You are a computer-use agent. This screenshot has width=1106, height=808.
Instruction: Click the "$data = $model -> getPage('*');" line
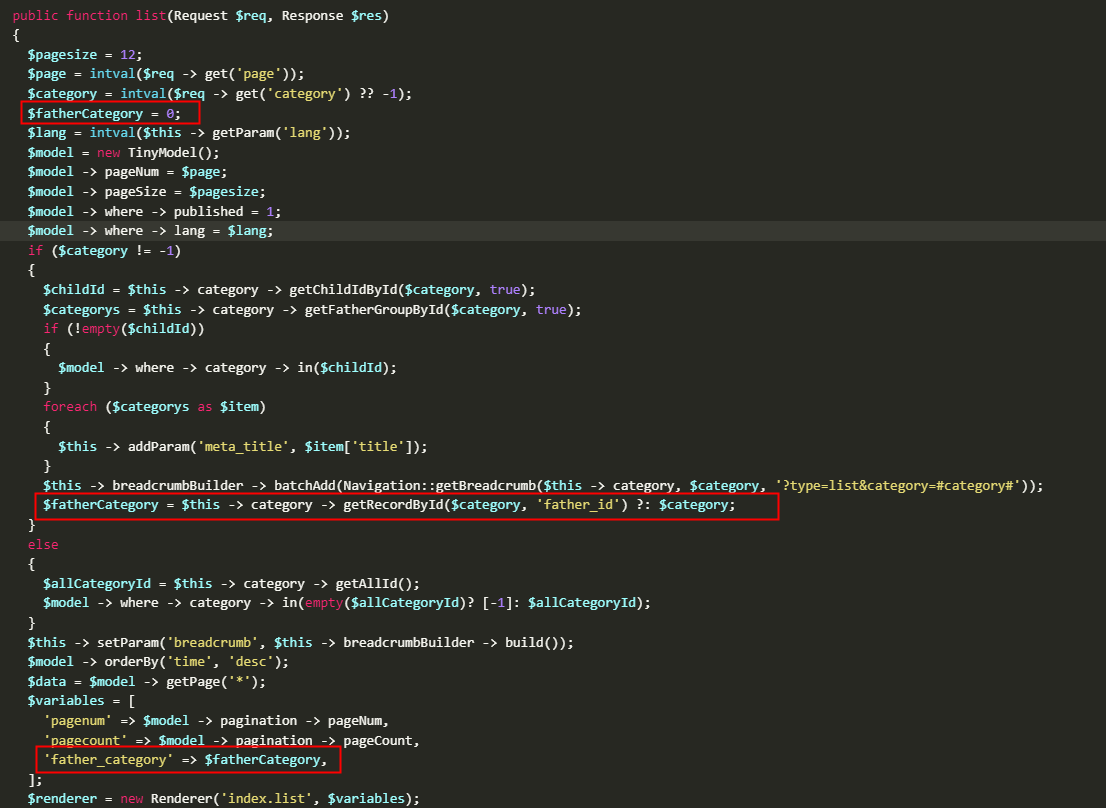147,682
